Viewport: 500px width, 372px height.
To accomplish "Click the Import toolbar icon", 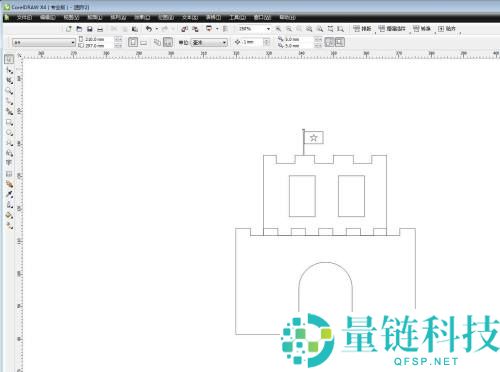I will pos(184,29).
